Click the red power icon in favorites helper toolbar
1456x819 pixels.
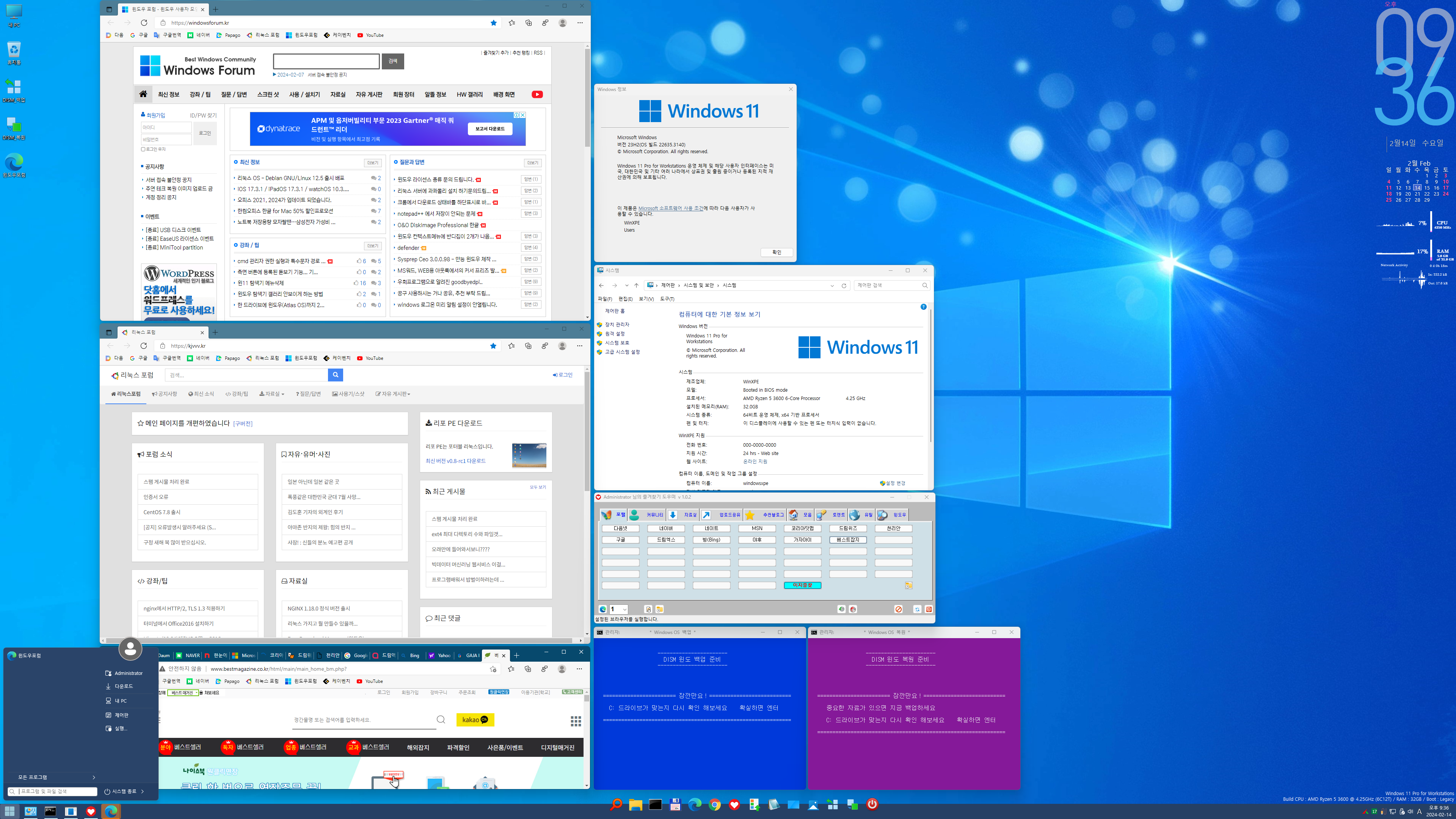[929, 609]
